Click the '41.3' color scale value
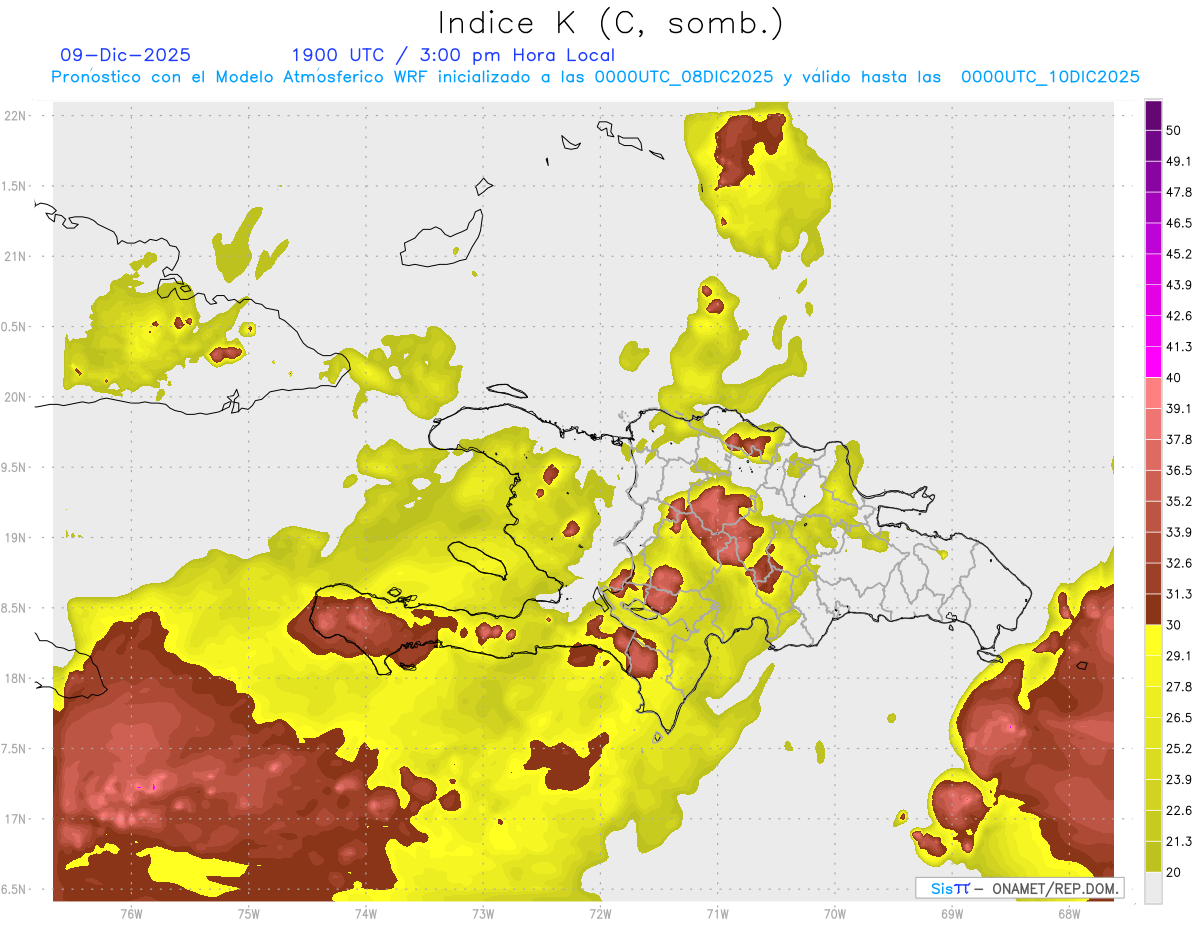 (x=1179, y=347)
